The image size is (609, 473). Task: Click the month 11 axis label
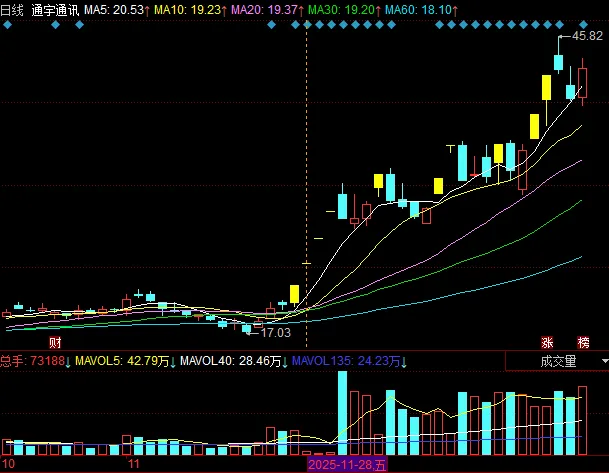pyautogui.click(x=134, y=464)
